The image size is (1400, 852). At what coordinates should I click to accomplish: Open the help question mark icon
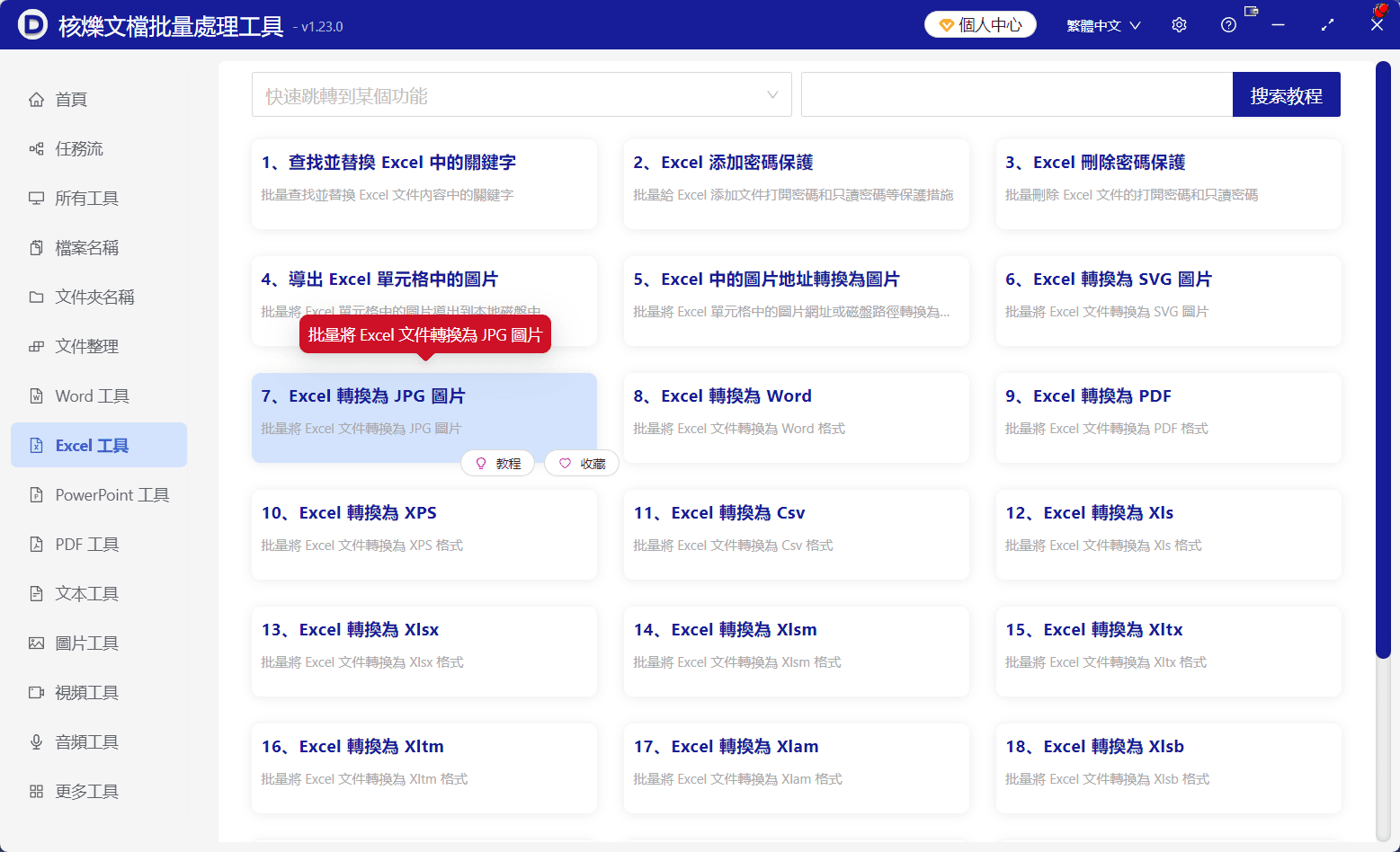pyautogui.click(x=1228, y=25)
